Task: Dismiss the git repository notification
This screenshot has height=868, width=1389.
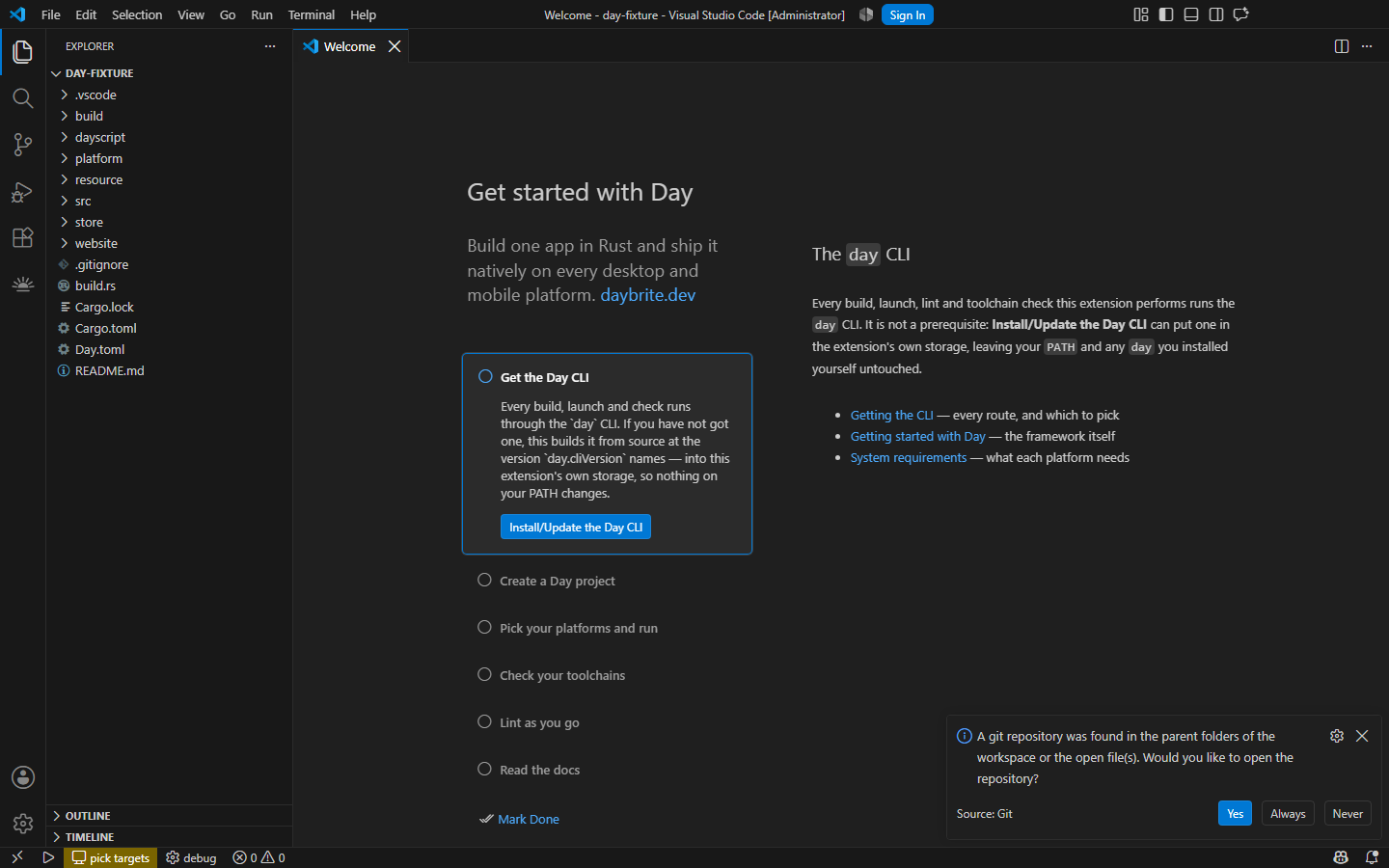Action: [x=1362, y=736]
